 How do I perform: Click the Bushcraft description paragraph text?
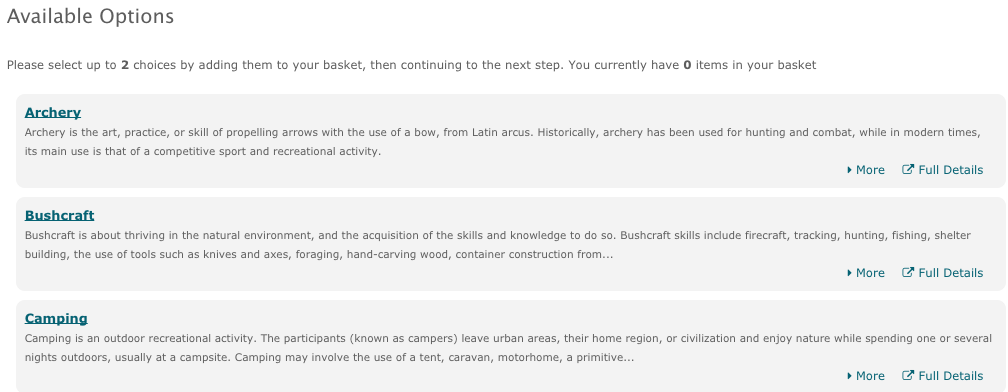[x=498, y=245]
